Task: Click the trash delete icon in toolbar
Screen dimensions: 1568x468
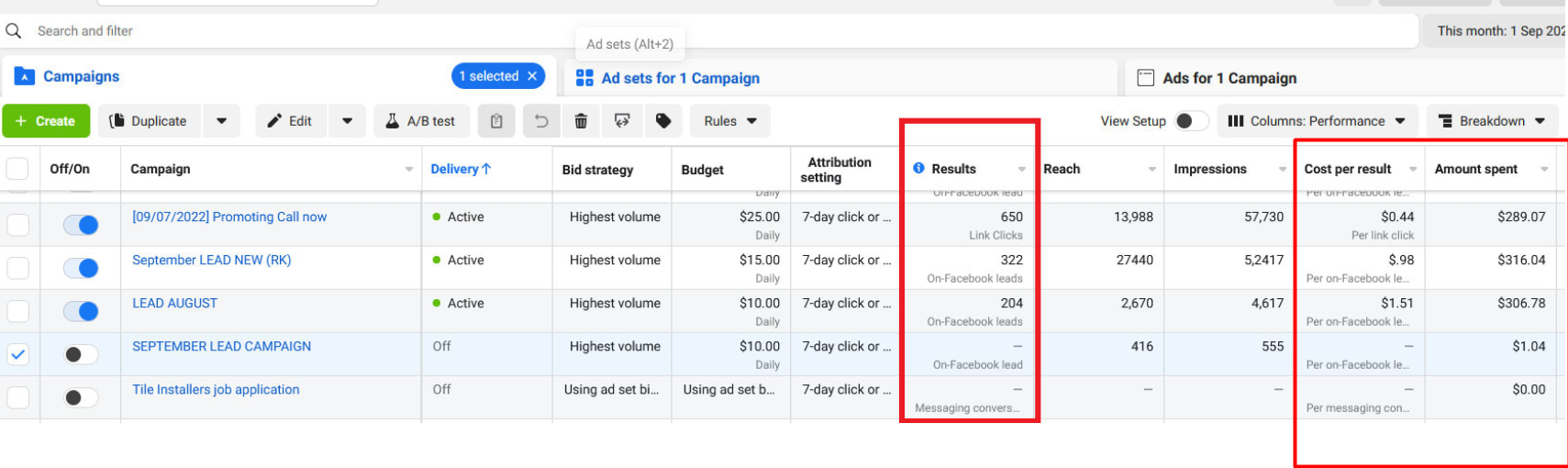Action: [x=581, y=121]
